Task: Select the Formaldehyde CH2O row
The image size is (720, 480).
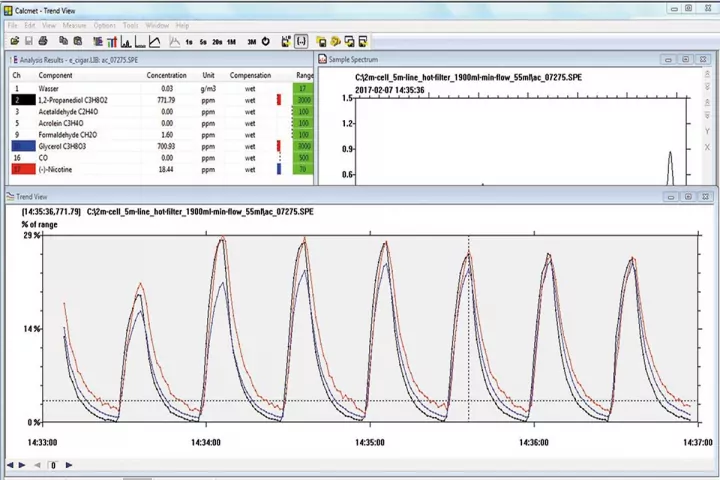Action: point(68,135)
